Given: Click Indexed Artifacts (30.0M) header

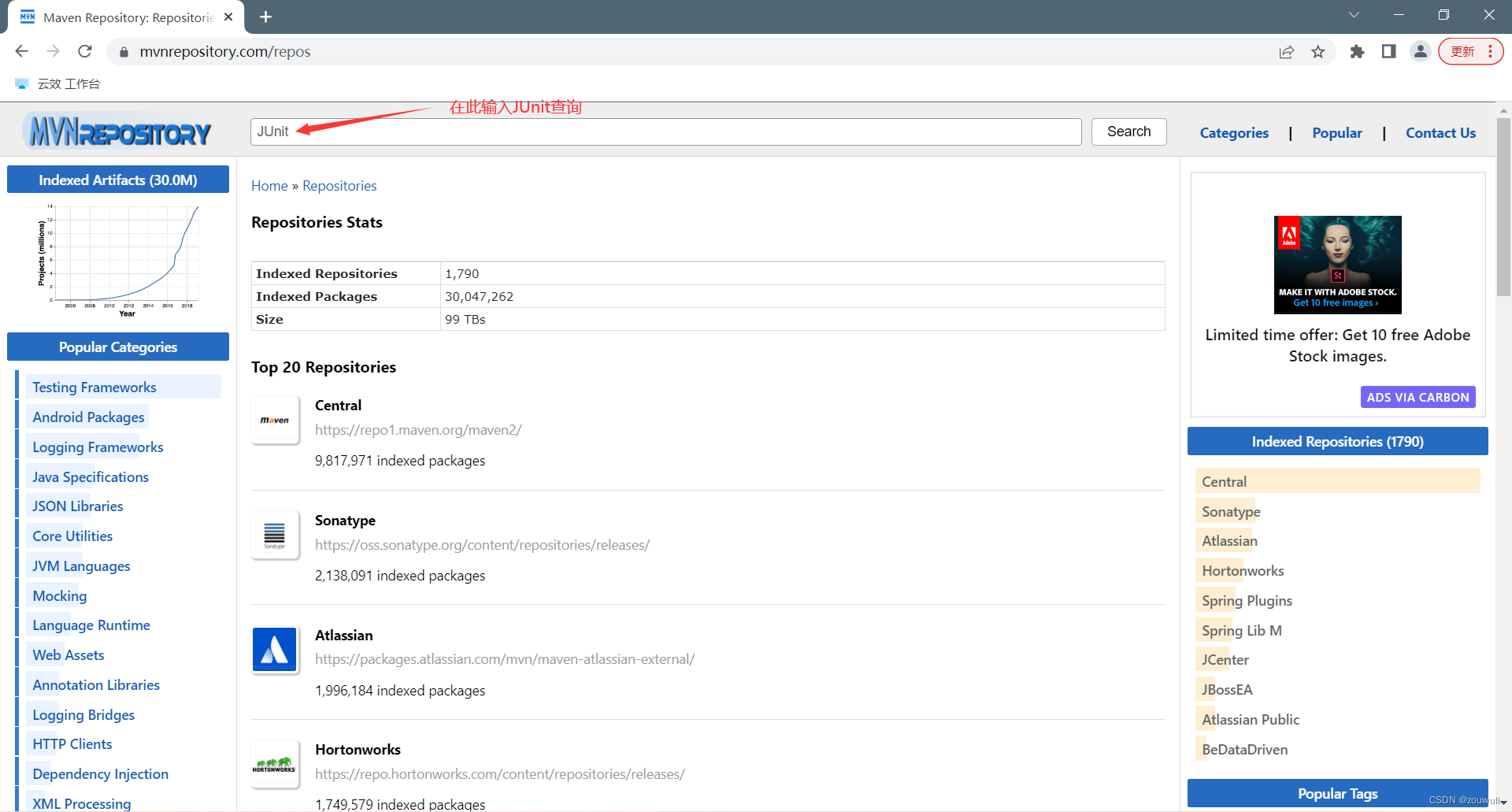Looking at the screenshot, I should pos(118,180).
